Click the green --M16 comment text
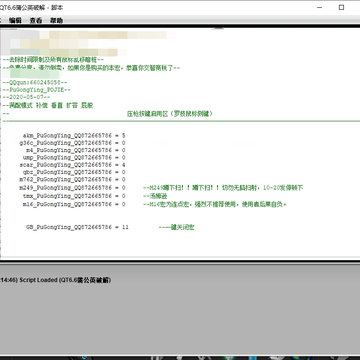This screenshot has height=360, width=360. pos(215,204)
